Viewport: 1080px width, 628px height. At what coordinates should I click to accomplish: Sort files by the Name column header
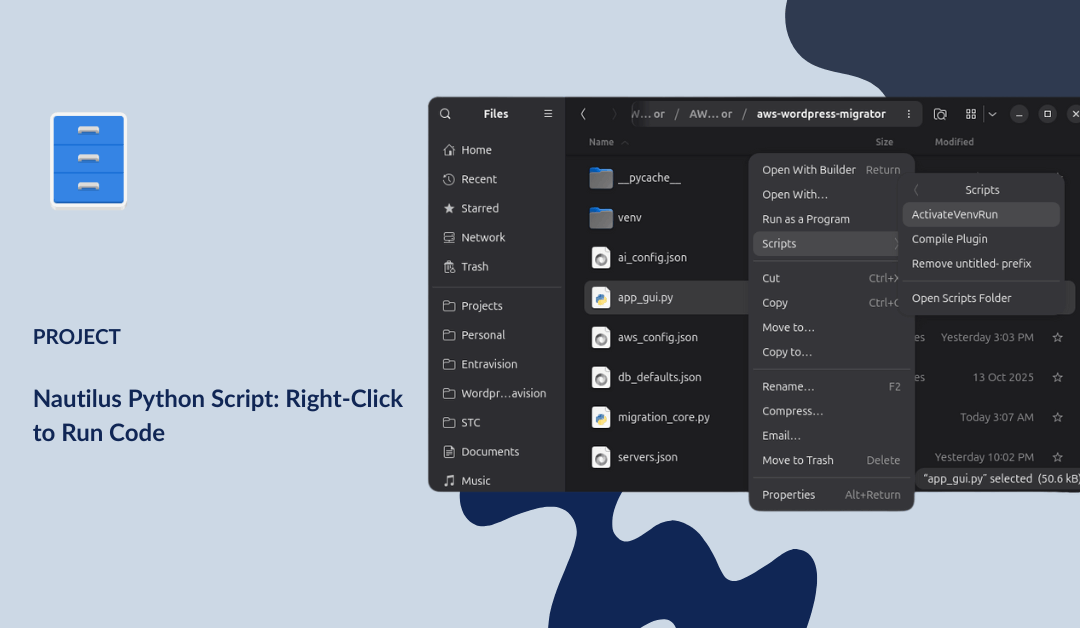[x=601, y=142]
